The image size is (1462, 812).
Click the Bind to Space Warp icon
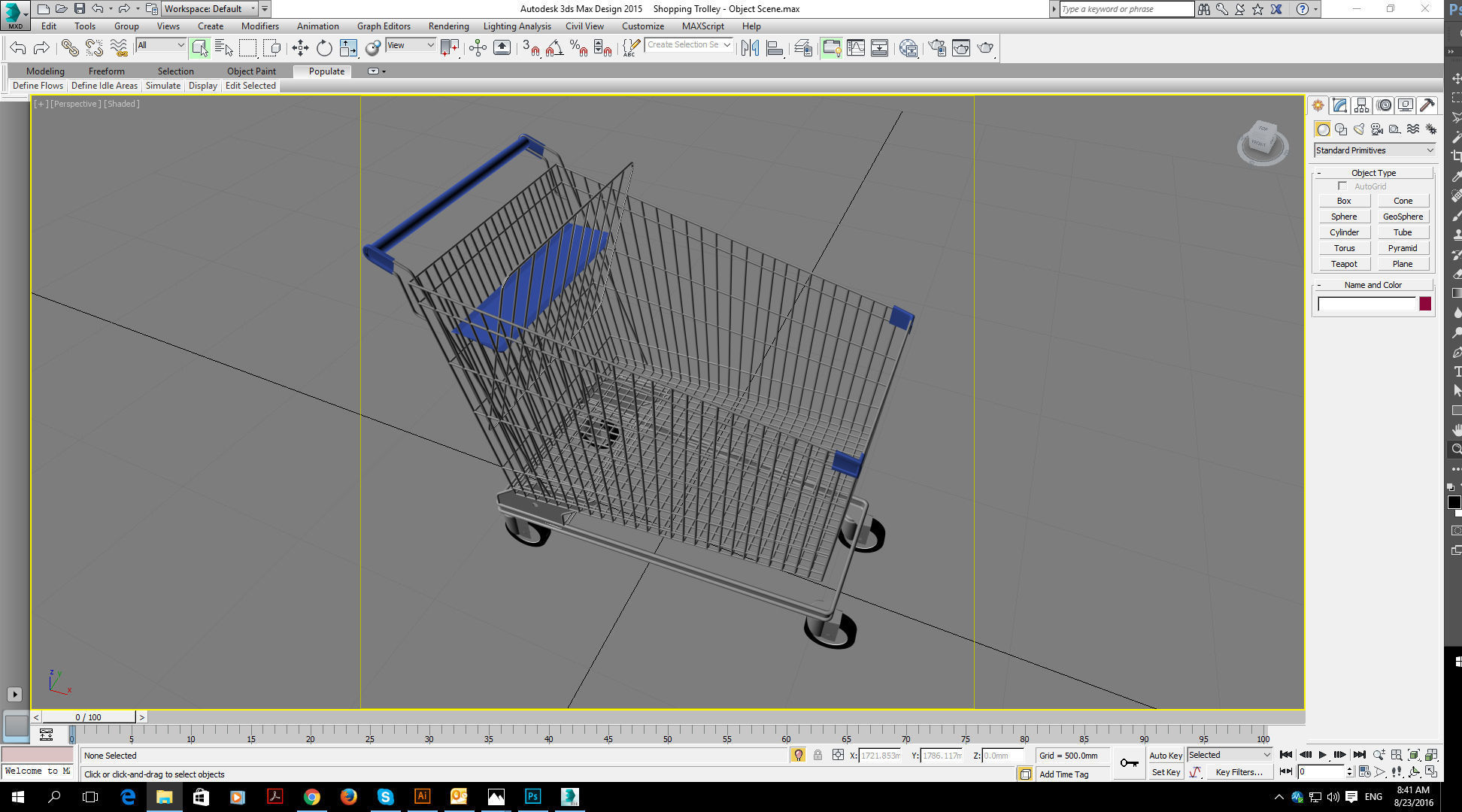(119, 48)
